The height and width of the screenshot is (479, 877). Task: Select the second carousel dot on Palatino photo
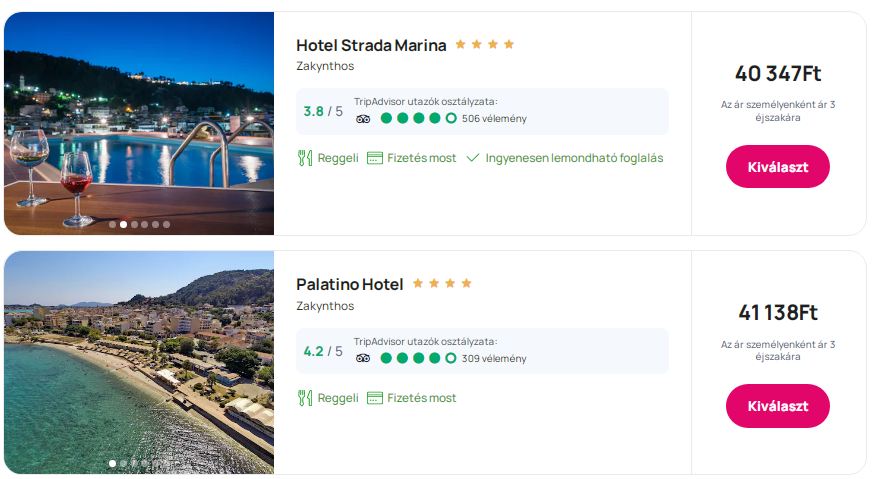click(123, 464)
